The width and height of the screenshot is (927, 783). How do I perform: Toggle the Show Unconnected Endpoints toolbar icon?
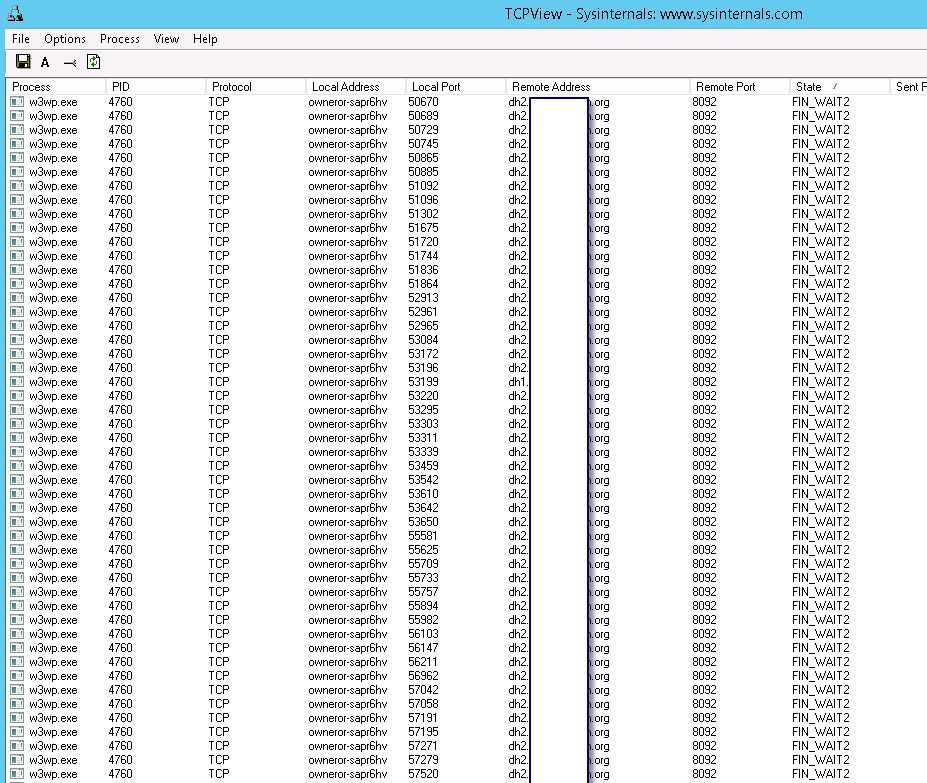click(70, 63)
